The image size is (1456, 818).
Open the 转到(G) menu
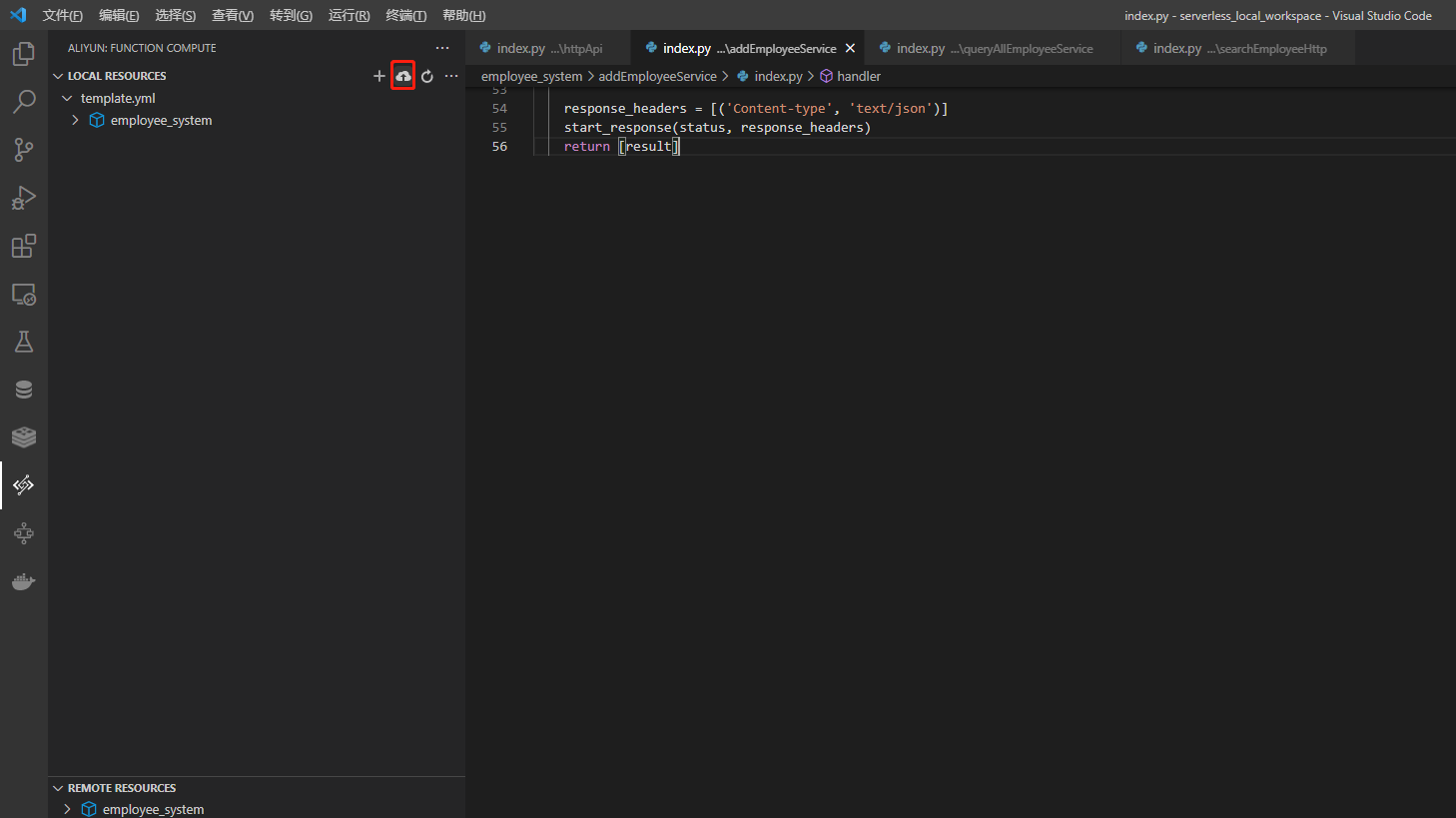coord(291,15)
